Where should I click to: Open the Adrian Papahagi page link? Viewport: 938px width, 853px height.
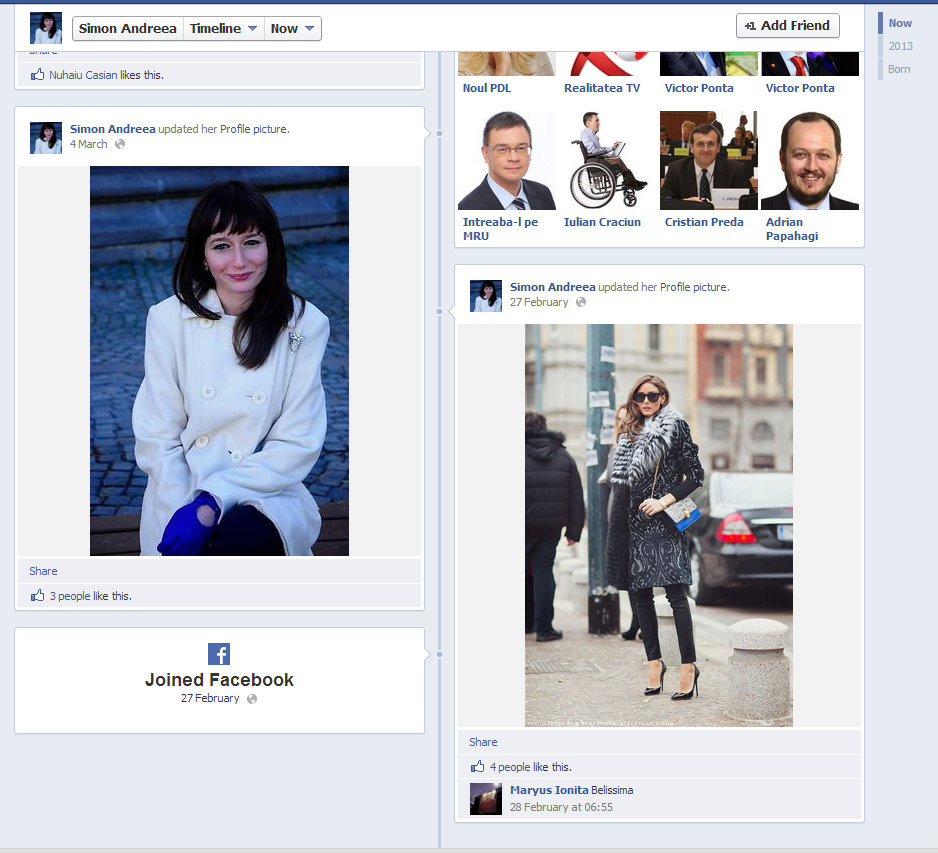pyautogui.click(x=790, y=229)
